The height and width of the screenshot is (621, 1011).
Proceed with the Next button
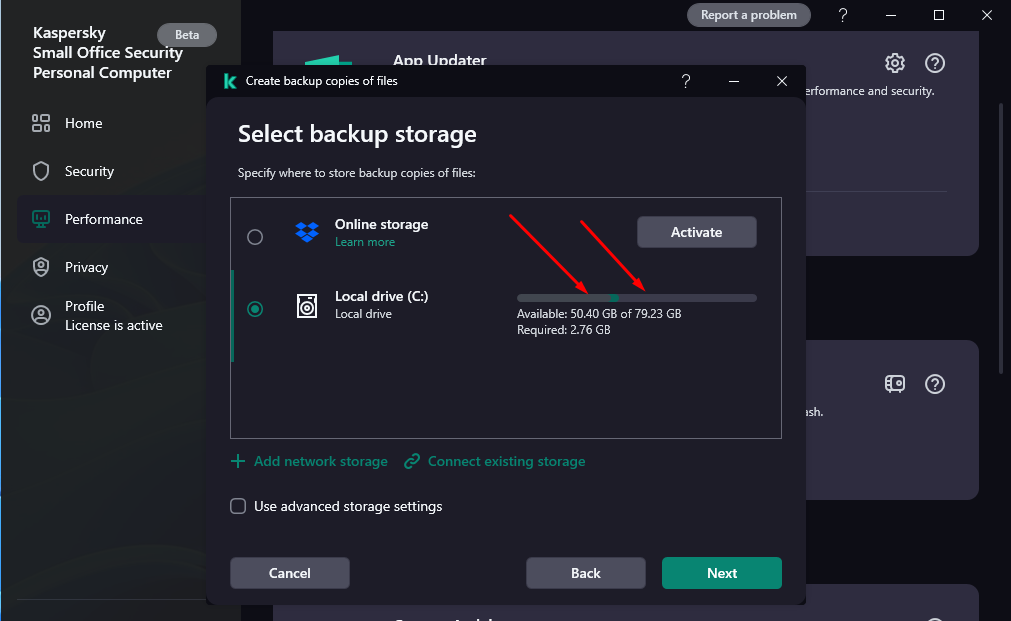(721, 573)
